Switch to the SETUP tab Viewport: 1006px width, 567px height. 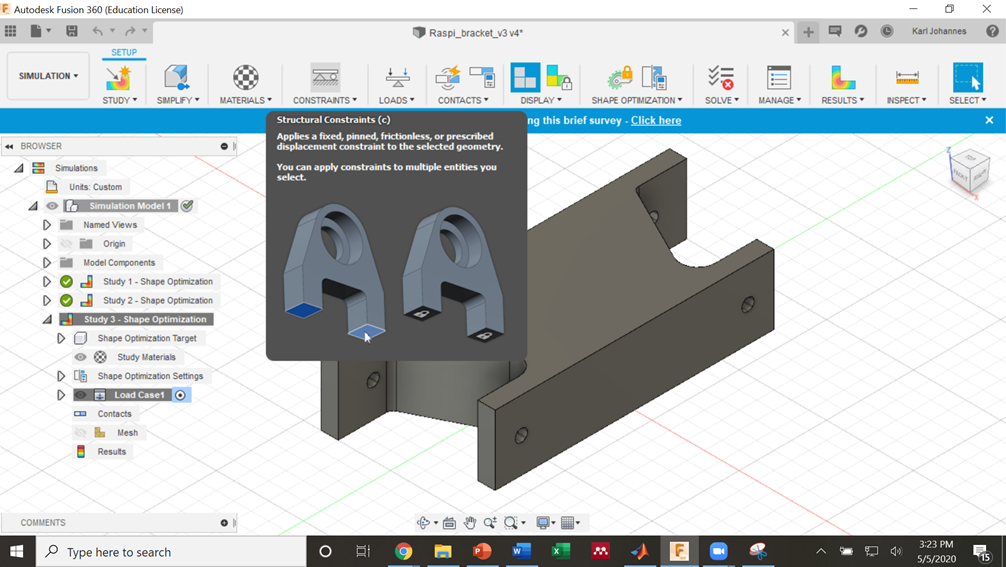tap(124, 53)
